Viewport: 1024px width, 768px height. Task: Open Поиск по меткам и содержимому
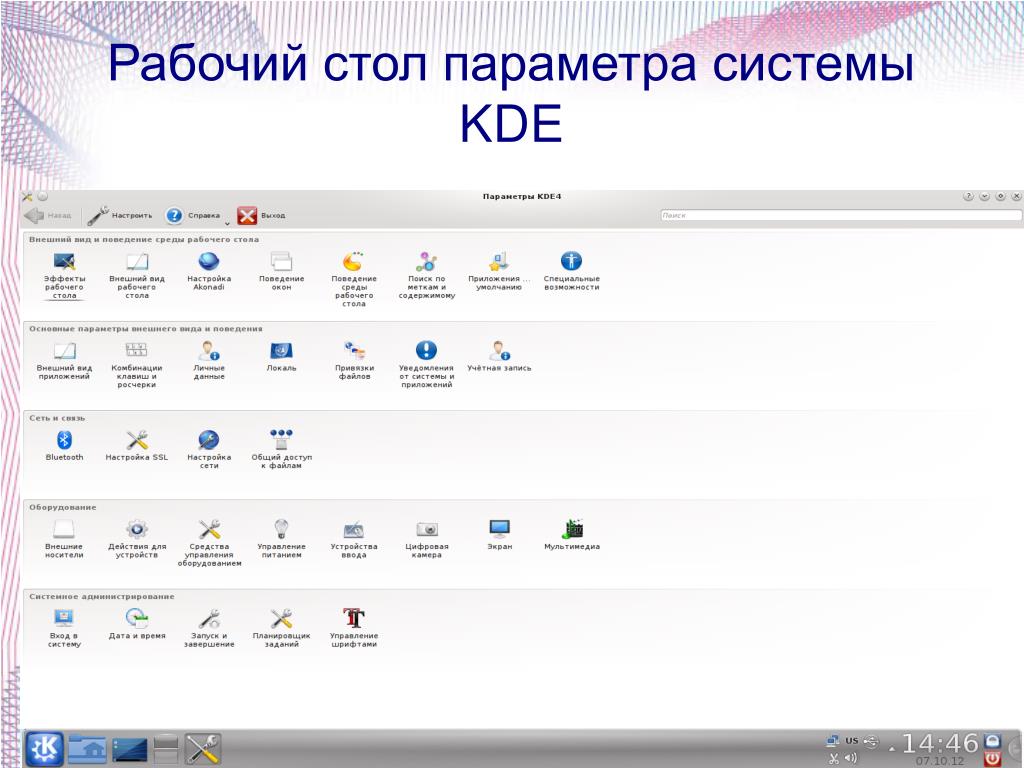pyautogui.click(x=426, y=276)
